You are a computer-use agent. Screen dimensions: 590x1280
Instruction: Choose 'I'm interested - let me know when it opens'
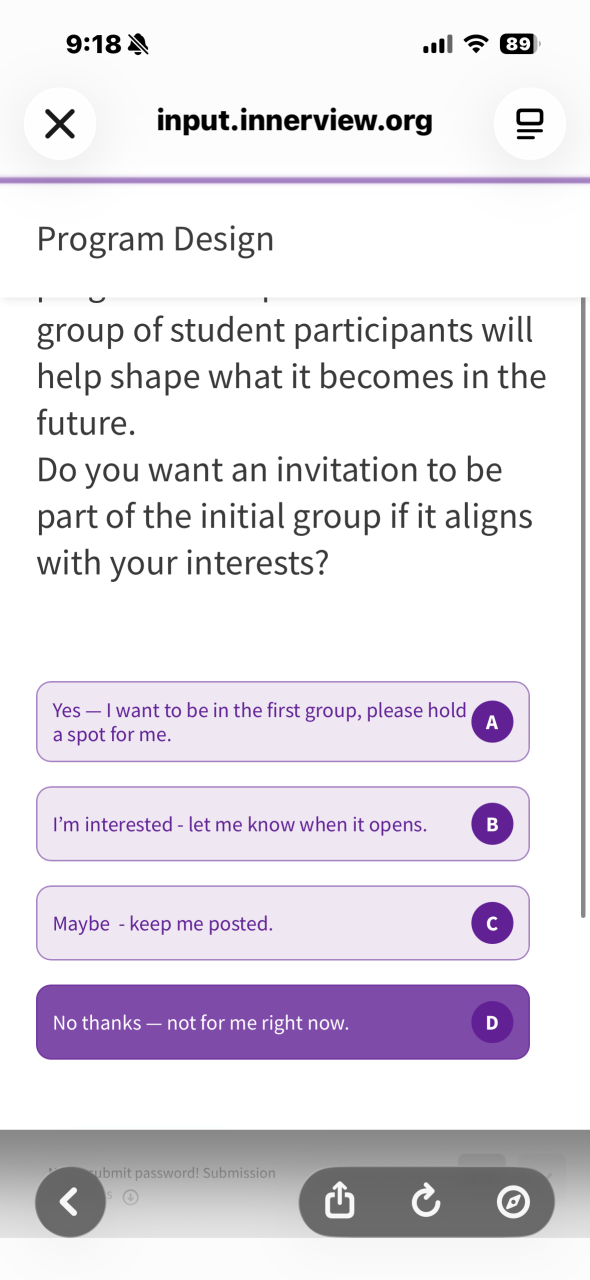(x=283, y=824)
